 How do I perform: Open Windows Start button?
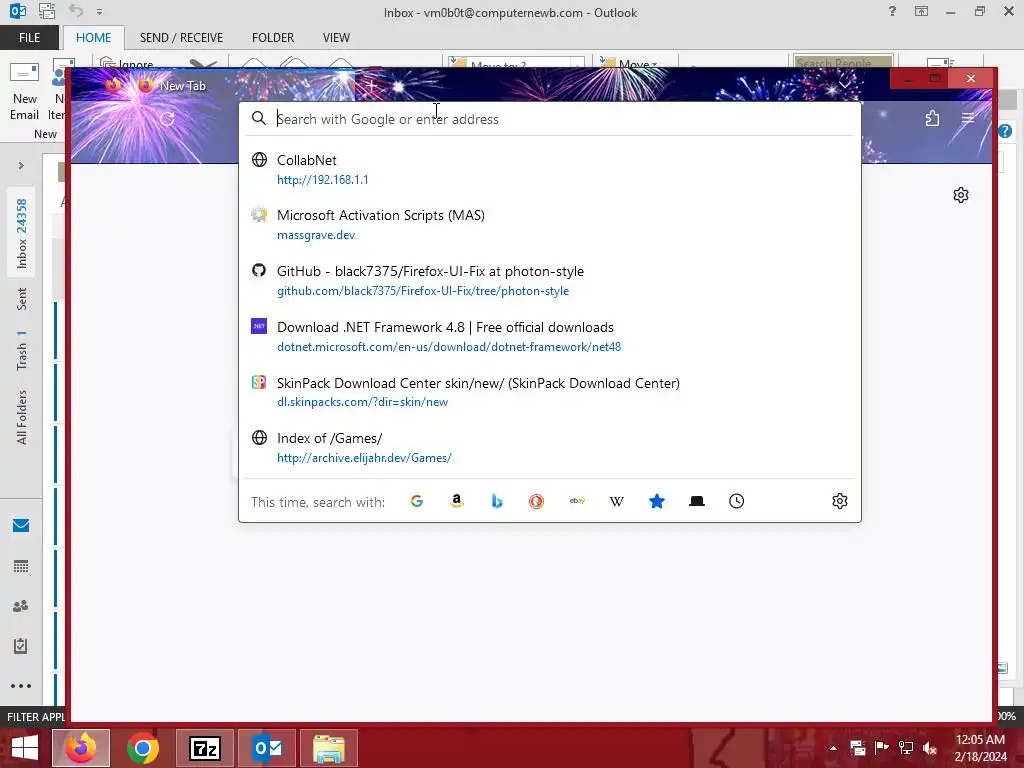[24, 748]
